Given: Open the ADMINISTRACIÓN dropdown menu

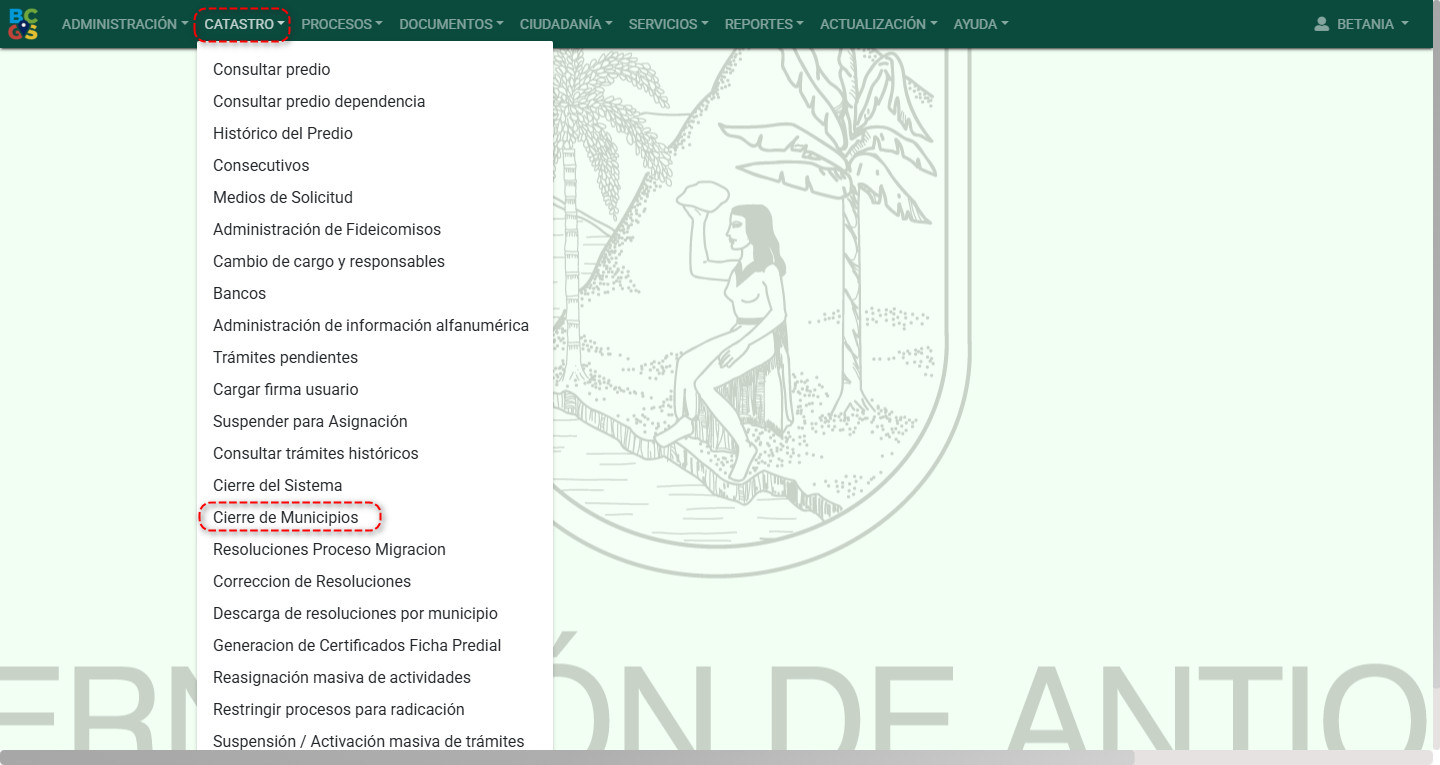Looking at the screenshot, I should click(124, 24).
